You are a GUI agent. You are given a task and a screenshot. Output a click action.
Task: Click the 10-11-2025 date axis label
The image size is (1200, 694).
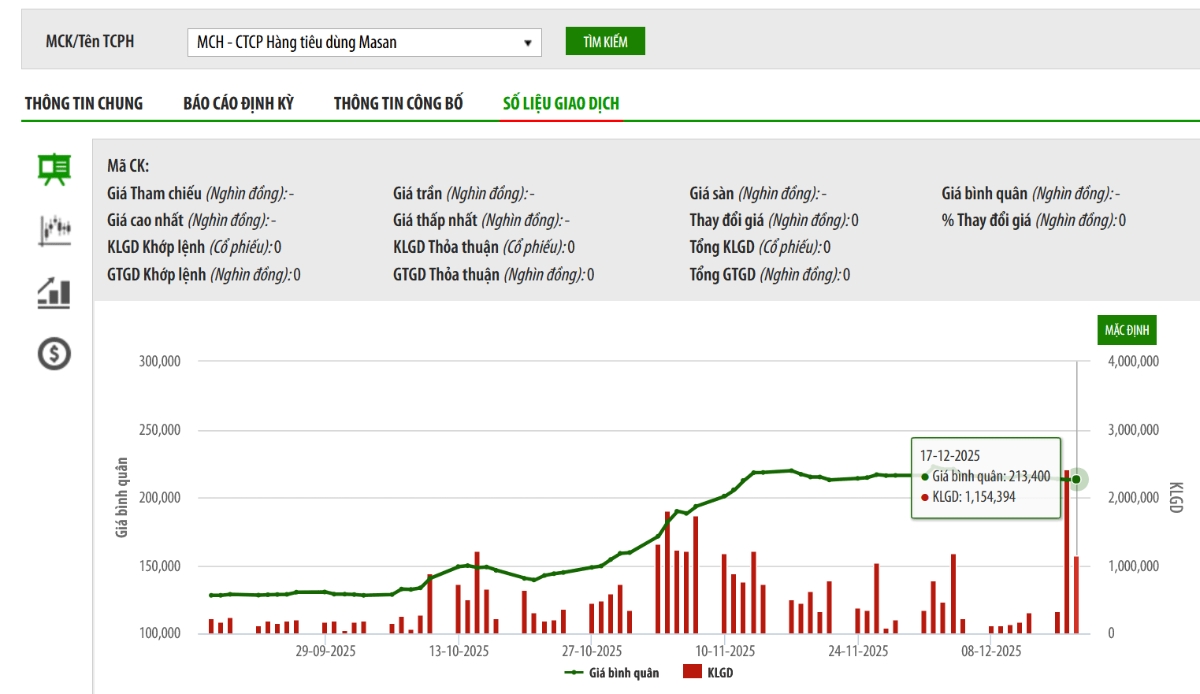724,650
